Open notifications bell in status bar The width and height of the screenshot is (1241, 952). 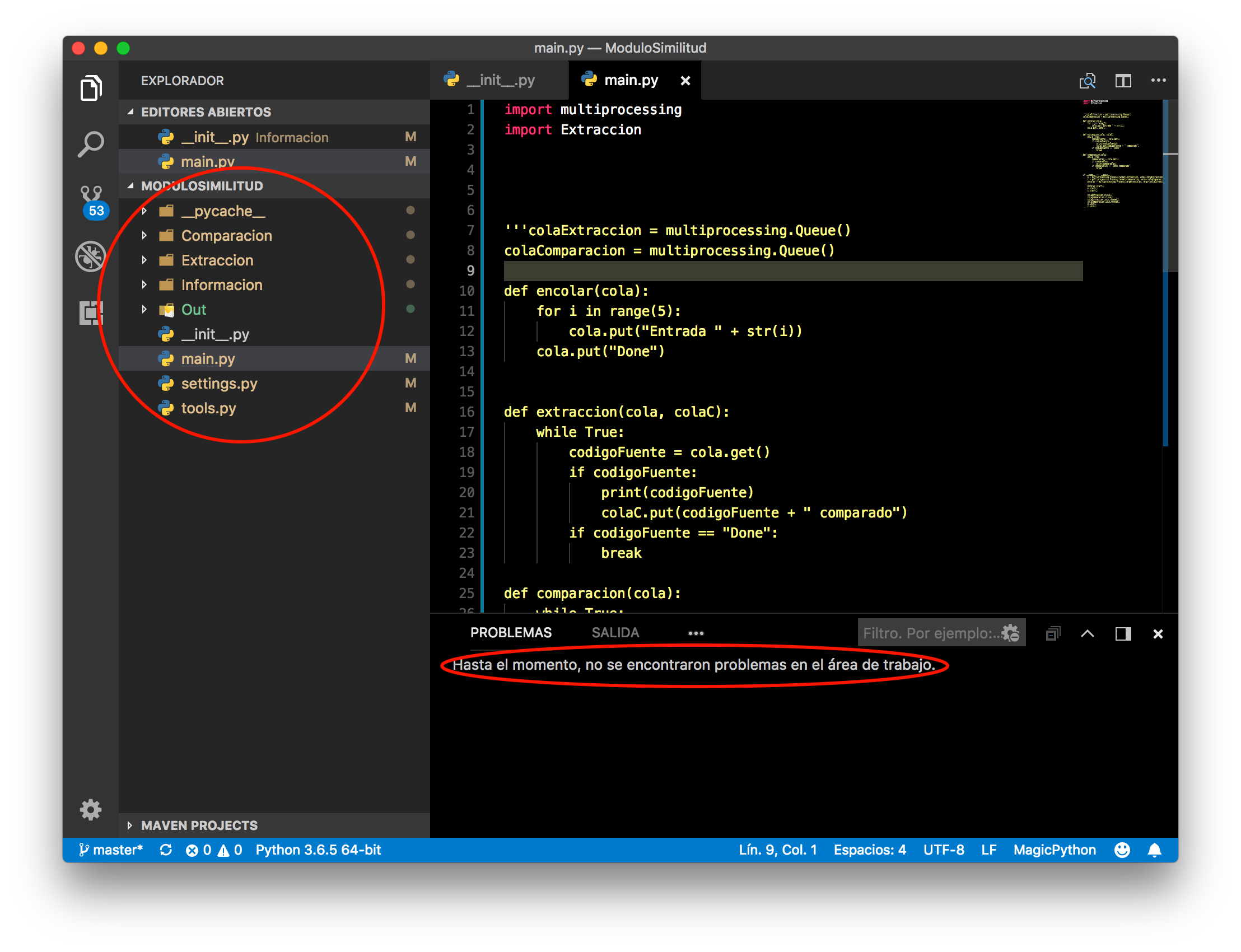[x=1154, y=850]
